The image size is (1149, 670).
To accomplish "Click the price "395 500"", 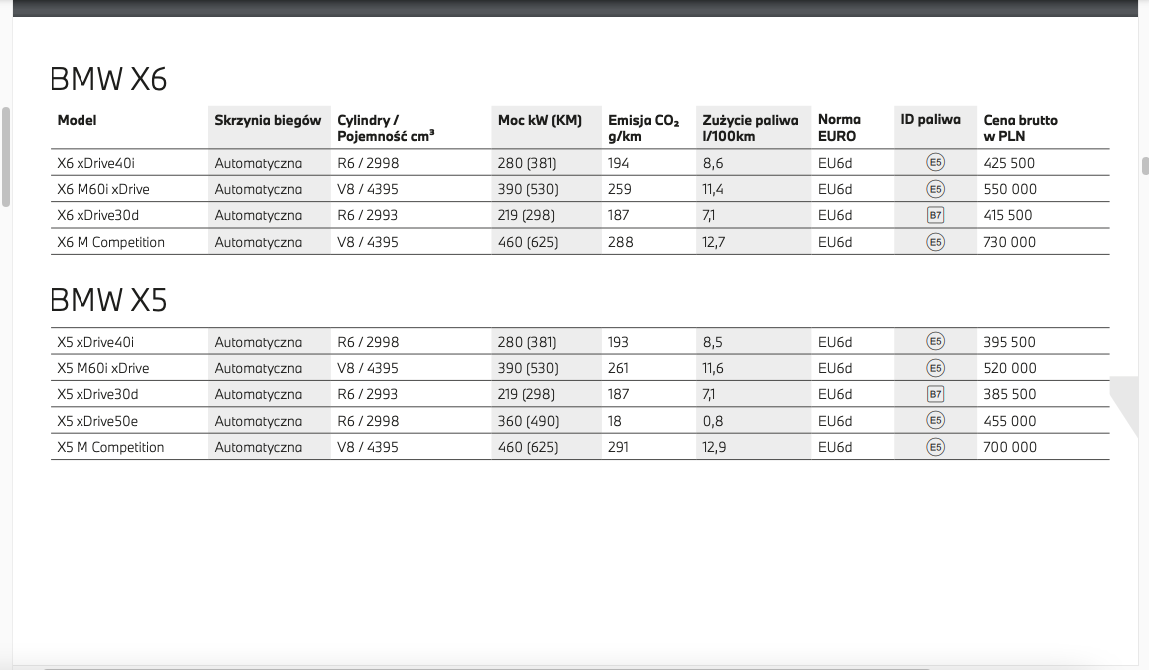I will (x=1010, y=342).
